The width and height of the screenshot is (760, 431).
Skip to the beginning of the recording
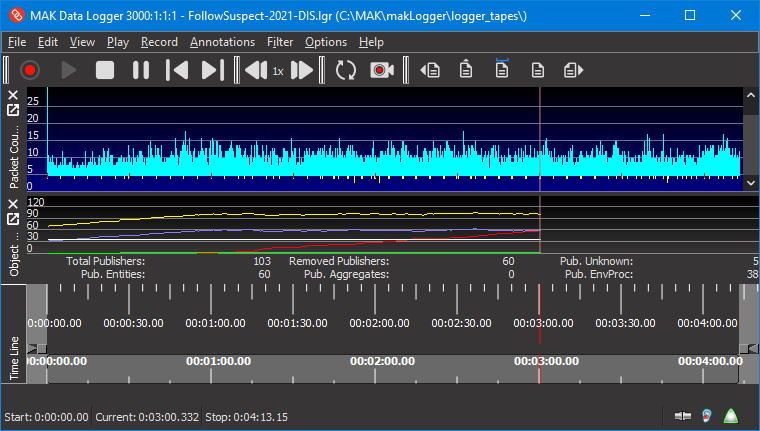coord(177,70)
